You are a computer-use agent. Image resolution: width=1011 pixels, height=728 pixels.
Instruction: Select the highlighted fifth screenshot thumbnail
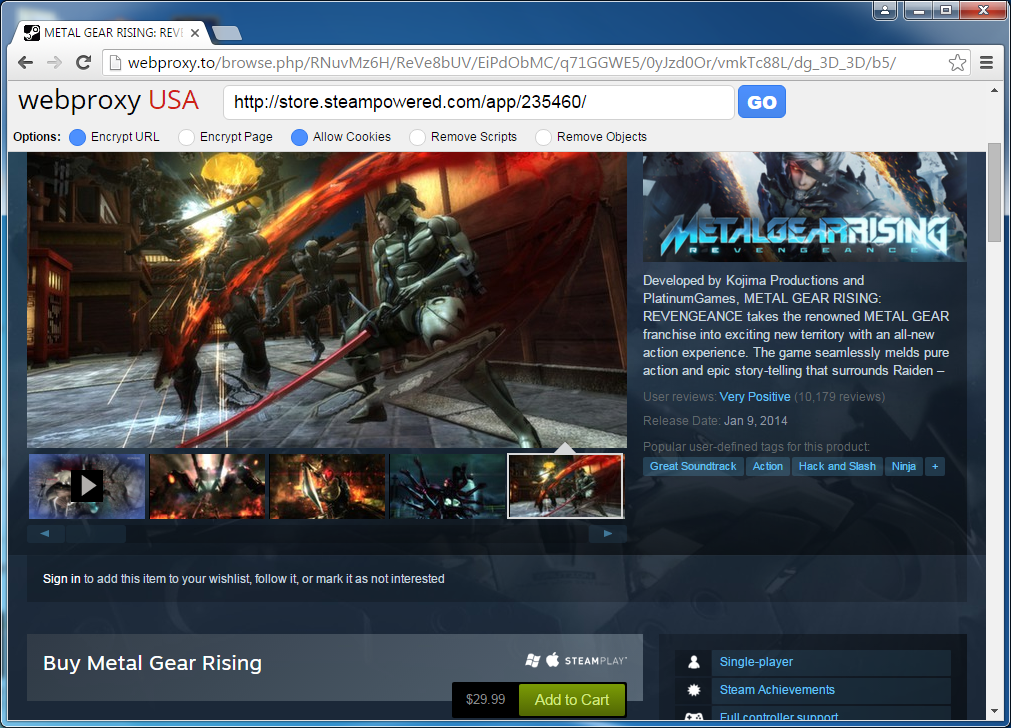565,486
